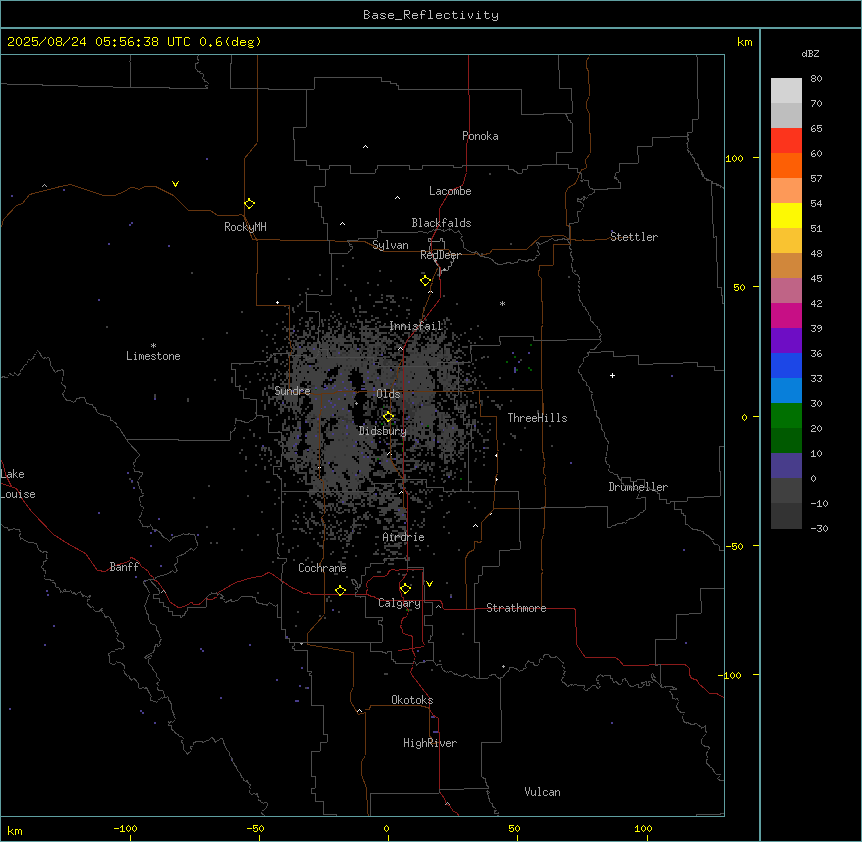Select the yellow diamond marker below Cochrane
Image resolution: width=862 pixels, height=842 pixels.
[x=340, y=590]
